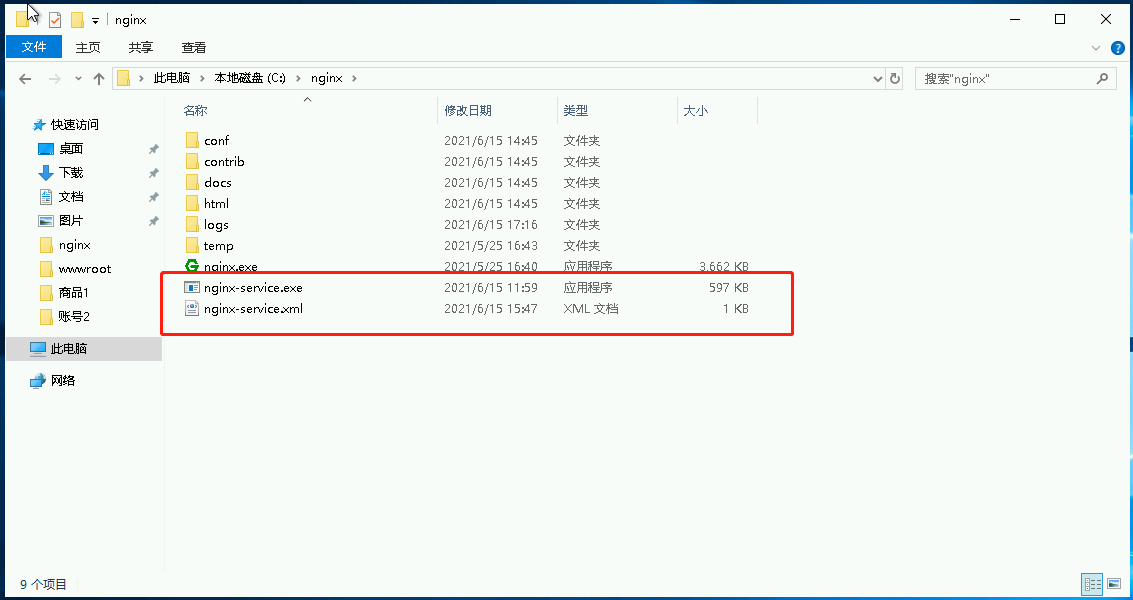Select 桌面 in quick access
Viewport: 1133px width, 600px height.
coord(71,148)
